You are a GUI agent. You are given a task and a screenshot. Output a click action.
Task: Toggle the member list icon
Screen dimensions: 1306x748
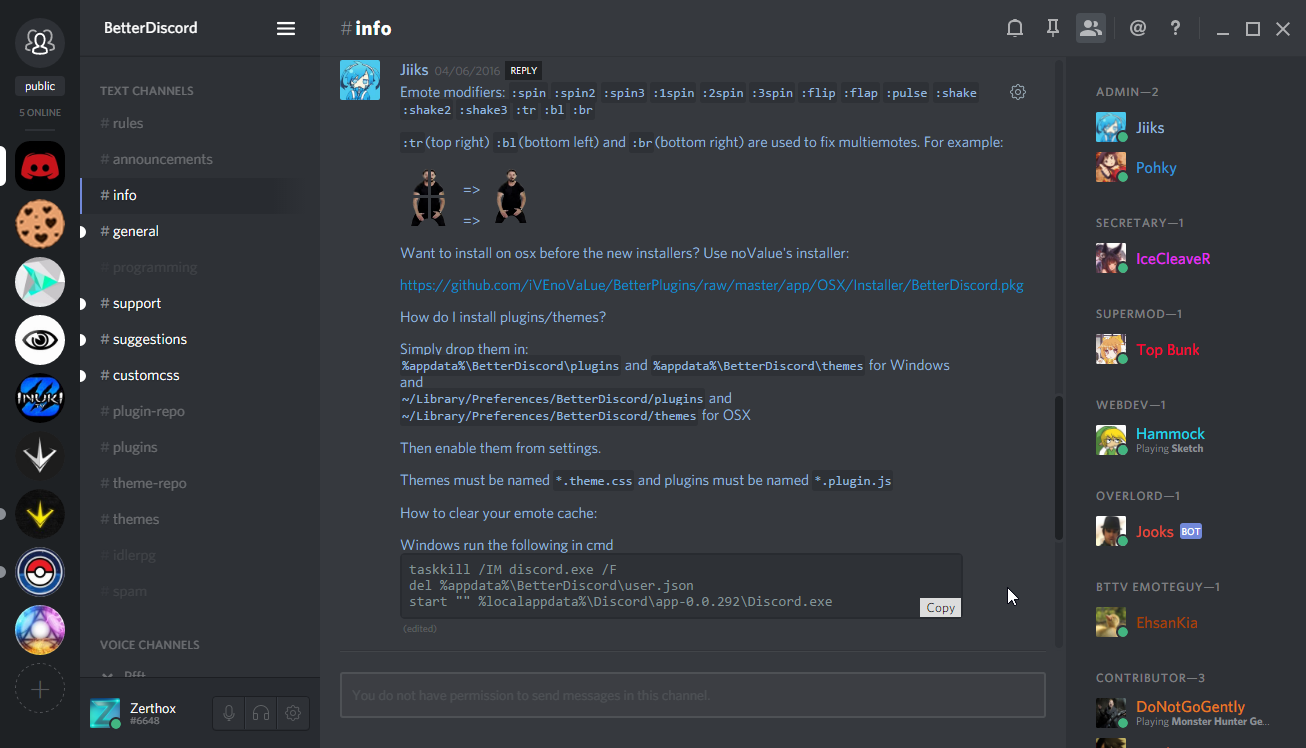click(x=1091, y=28)
